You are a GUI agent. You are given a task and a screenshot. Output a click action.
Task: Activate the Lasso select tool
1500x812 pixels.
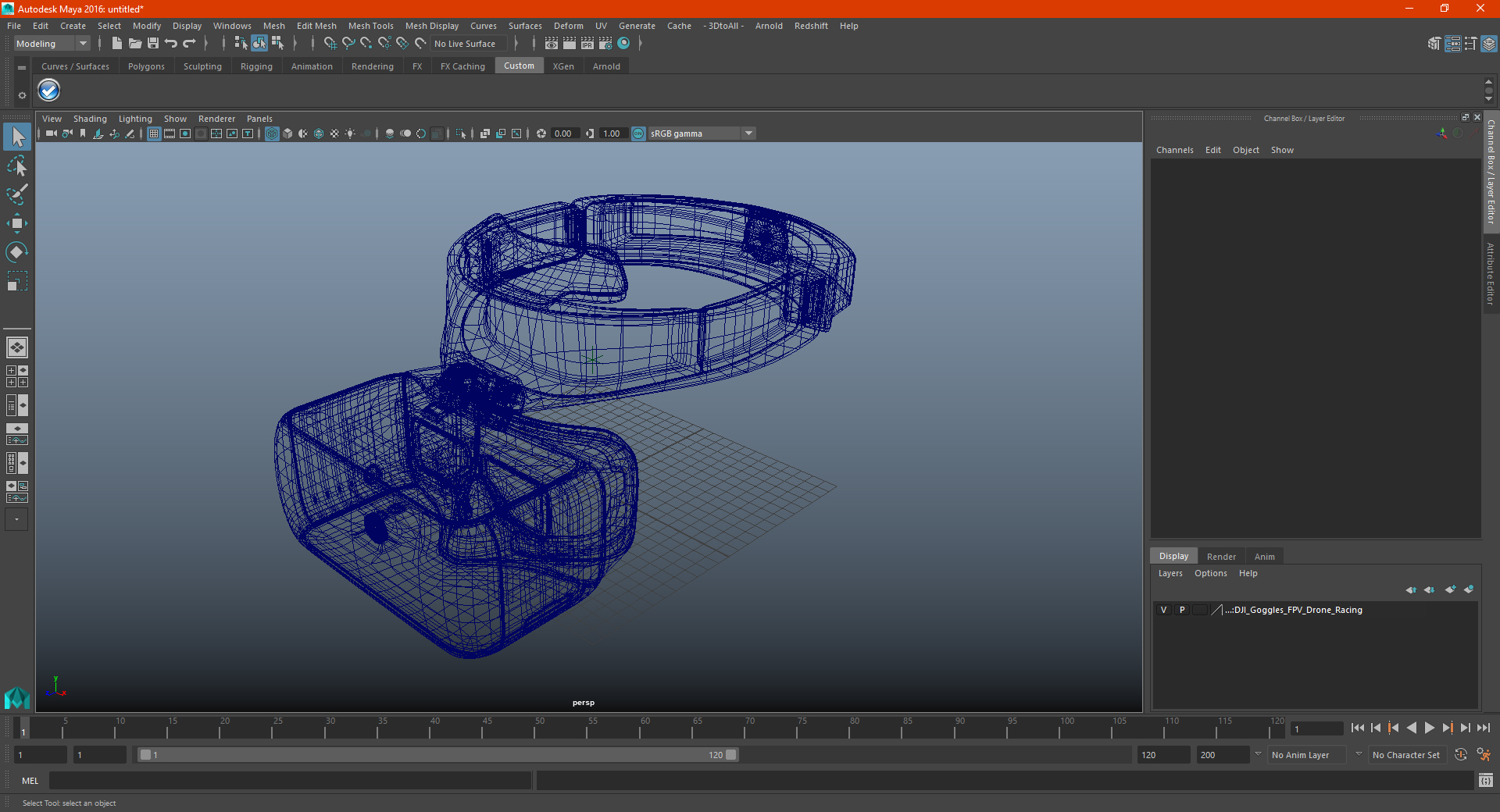click(17, 166)
